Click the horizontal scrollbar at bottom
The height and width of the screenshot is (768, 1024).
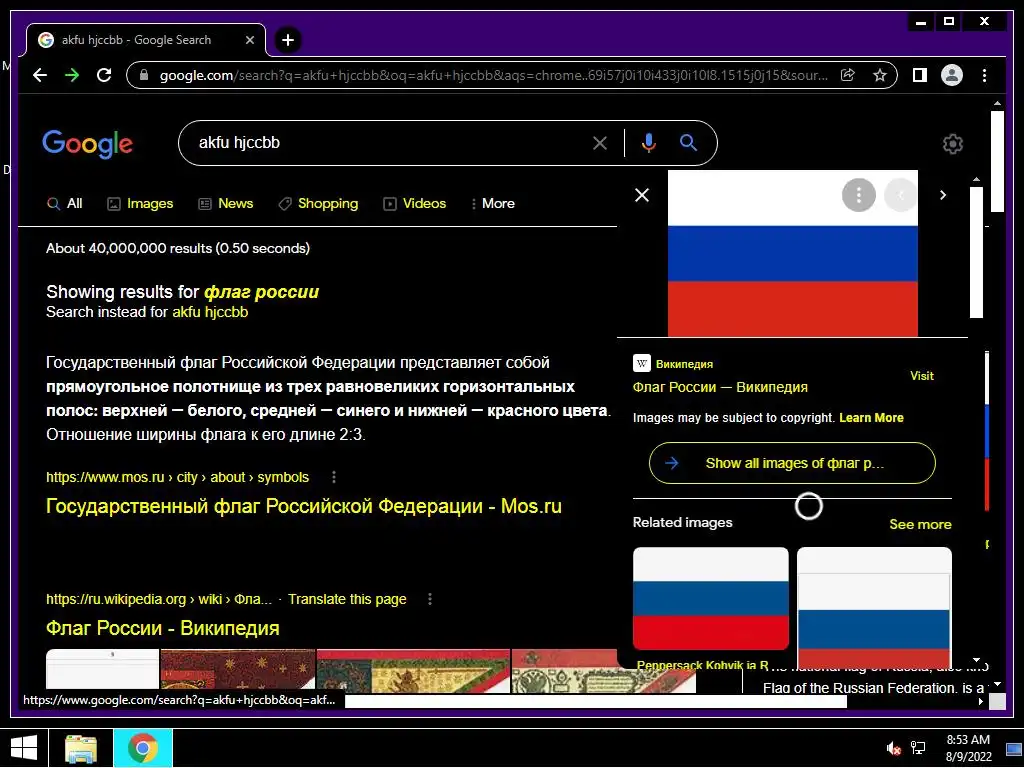click(x=596, y=702)
